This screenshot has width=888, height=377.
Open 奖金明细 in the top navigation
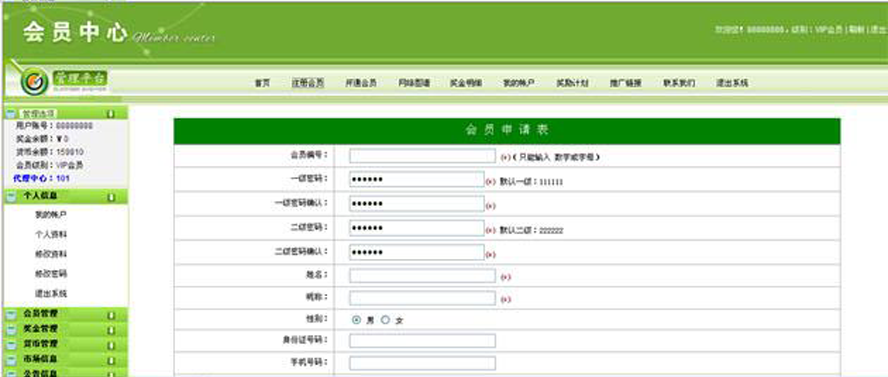(x=466, y=83)
